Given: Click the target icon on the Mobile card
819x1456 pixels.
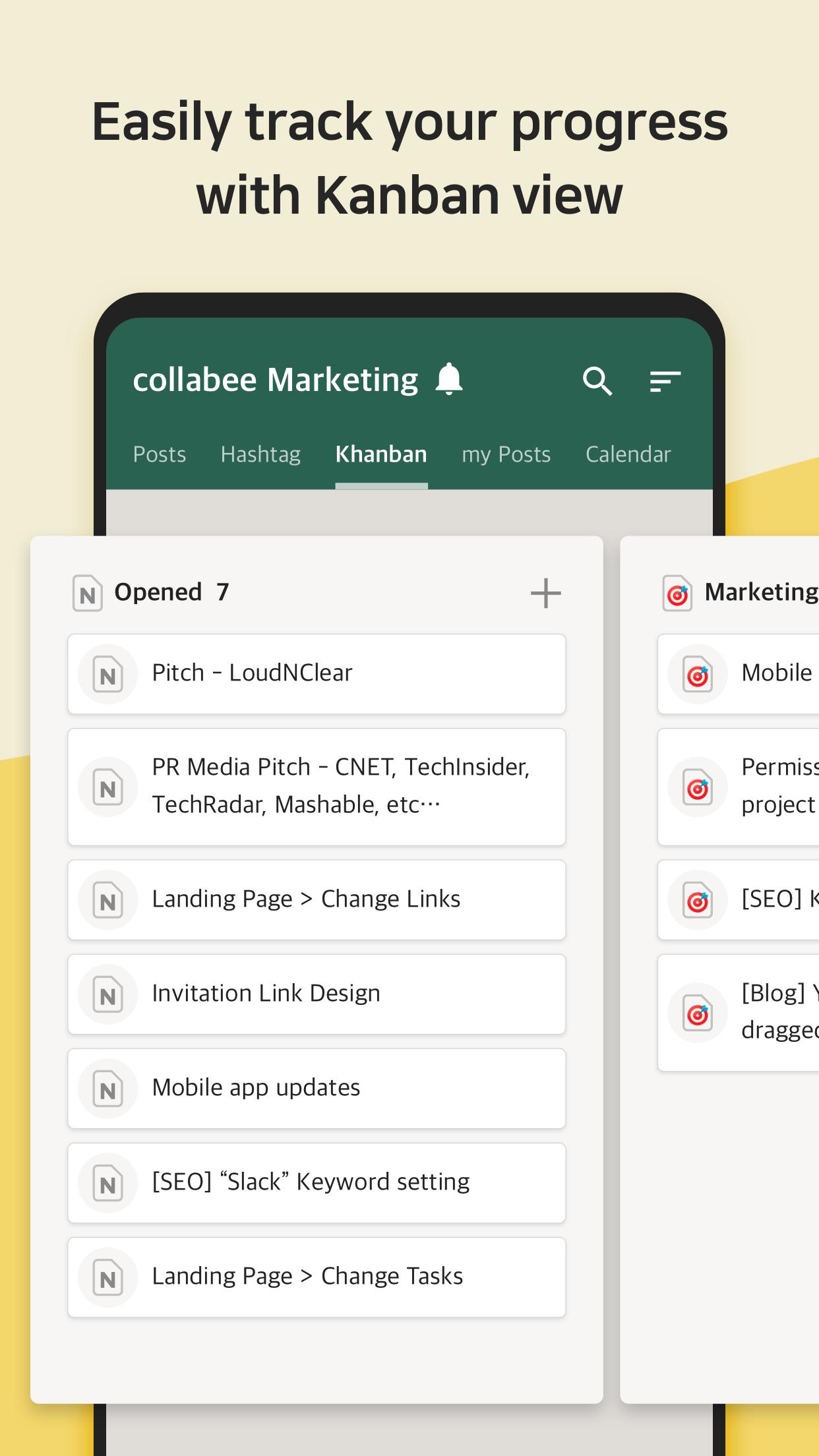Looking at the screenshot, I should 698,674.
